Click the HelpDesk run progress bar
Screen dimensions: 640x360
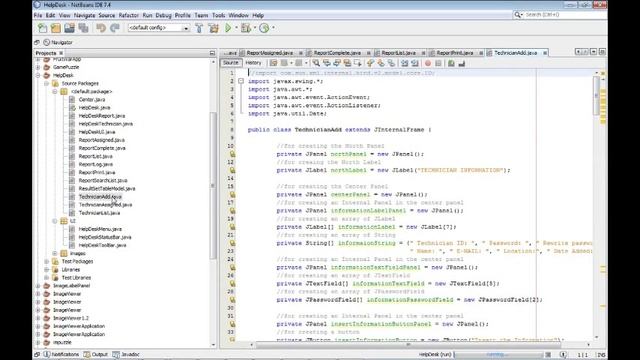[499, 354]
